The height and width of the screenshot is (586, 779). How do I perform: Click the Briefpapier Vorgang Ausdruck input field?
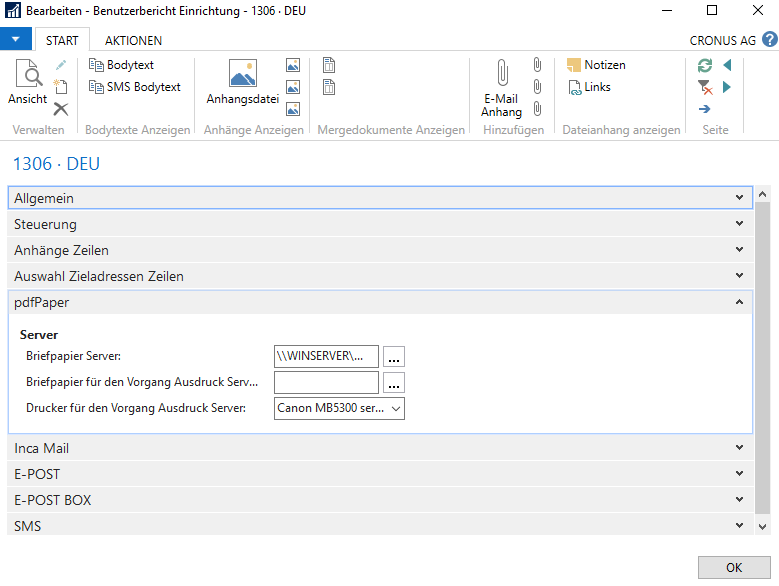point(326,382)
